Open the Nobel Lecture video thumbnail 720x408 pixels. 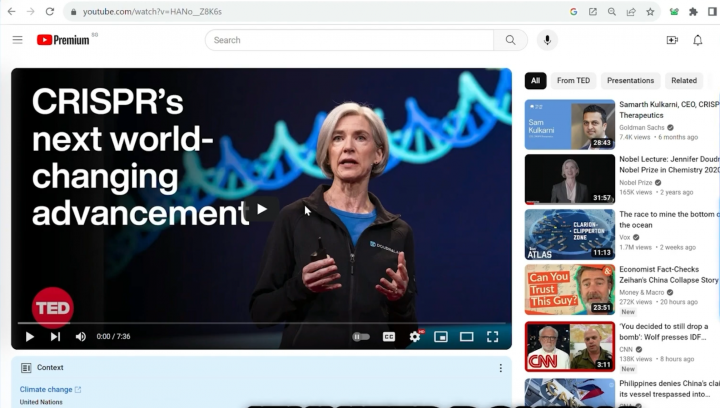[570, 179]
